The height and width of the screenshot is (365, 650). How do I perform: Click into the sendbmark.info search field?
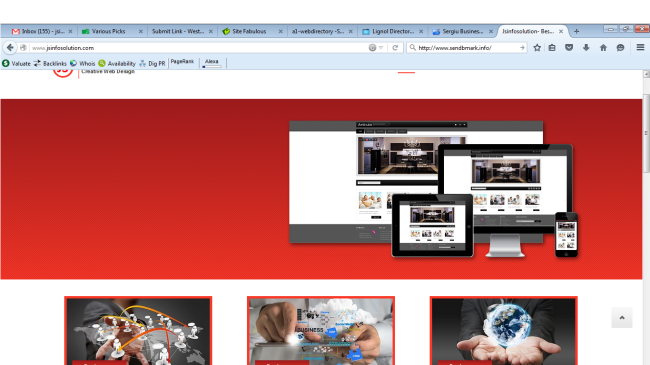[x=467, y=48]
